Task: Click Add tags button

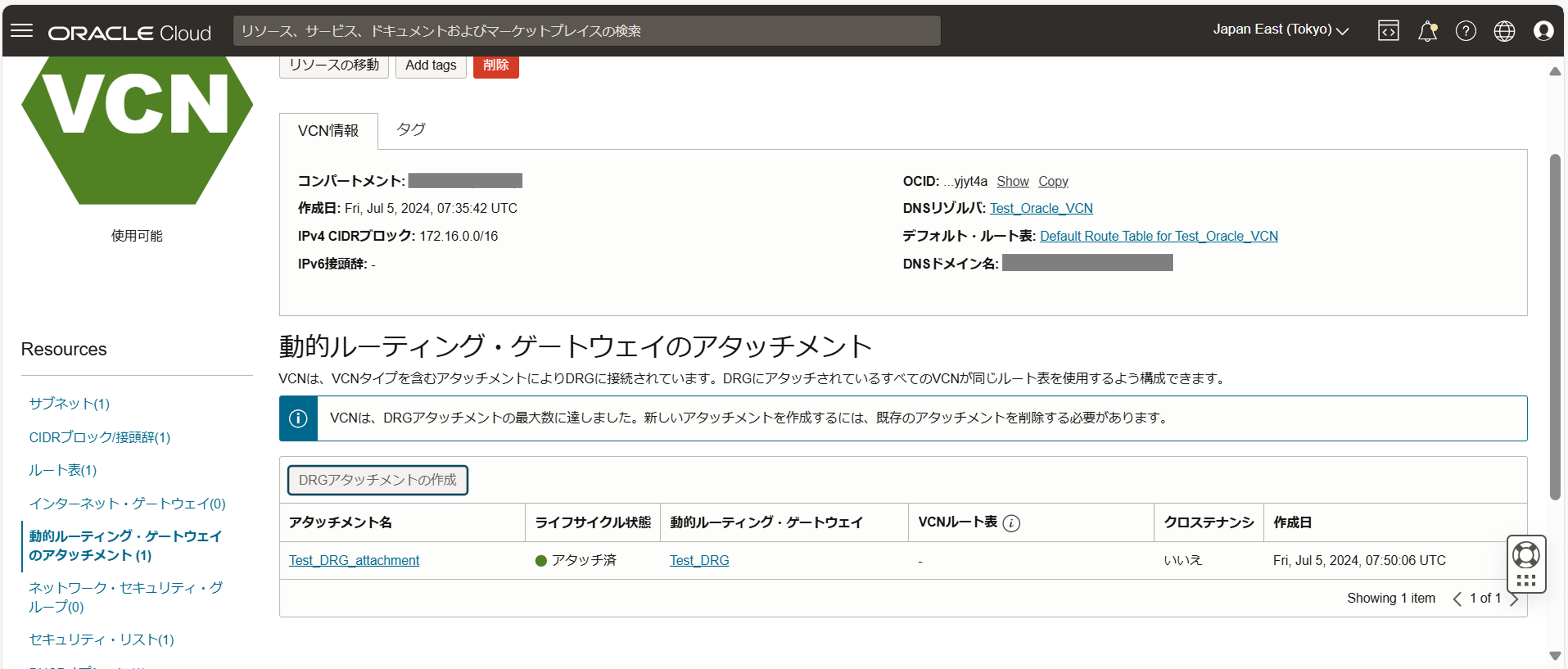Action: click(x=430, y=65)
